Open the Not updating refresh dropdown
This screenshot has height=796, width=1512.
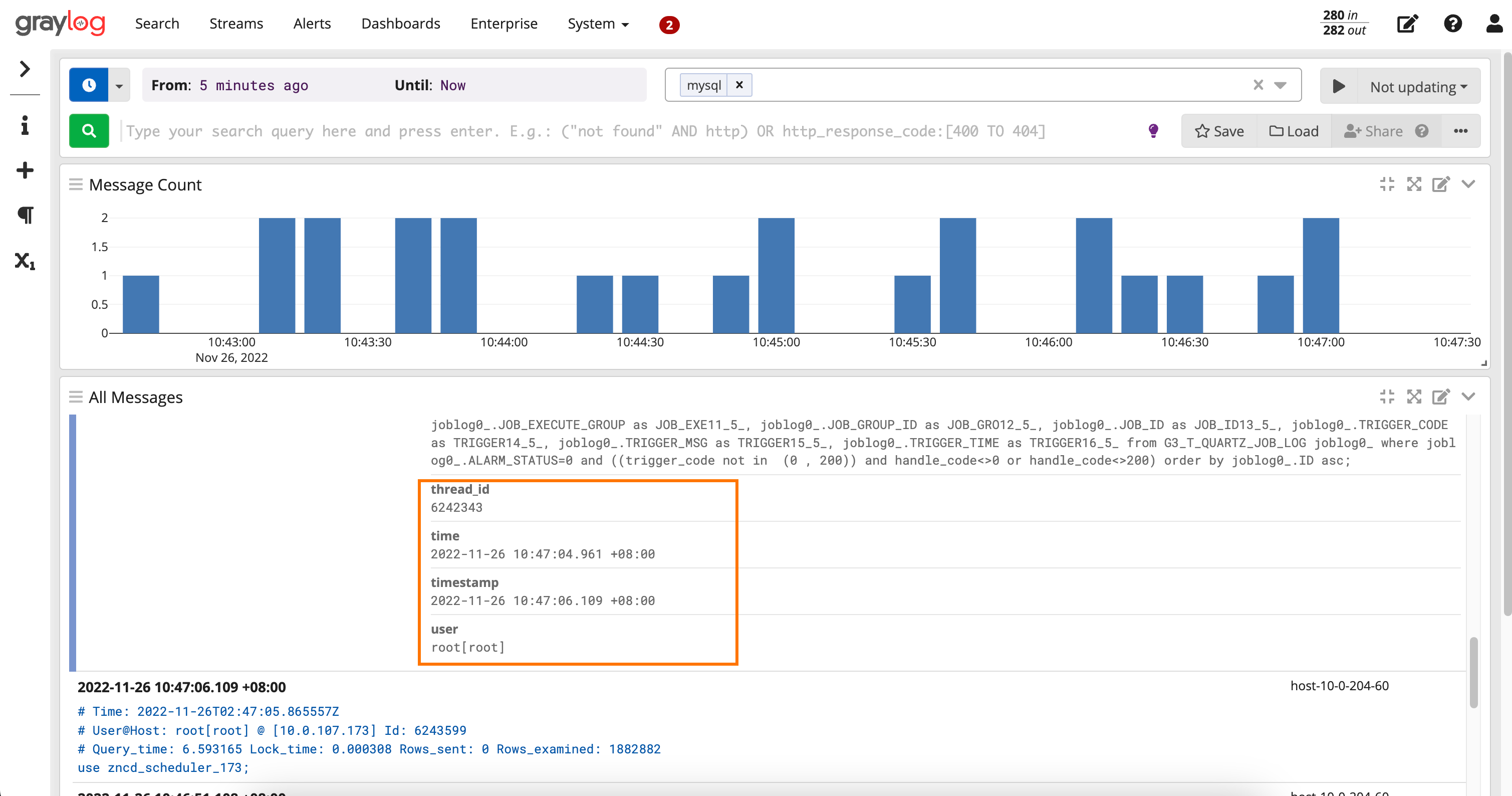click(x=1418, y=86)
